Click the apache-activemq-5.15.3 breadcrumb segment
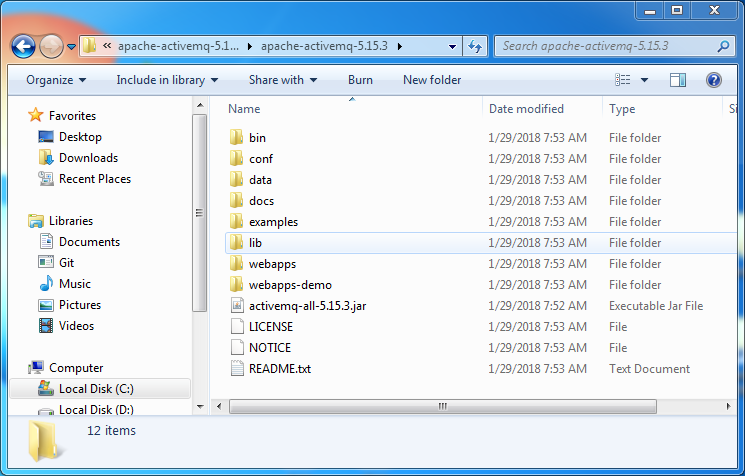 pos(325,46)
